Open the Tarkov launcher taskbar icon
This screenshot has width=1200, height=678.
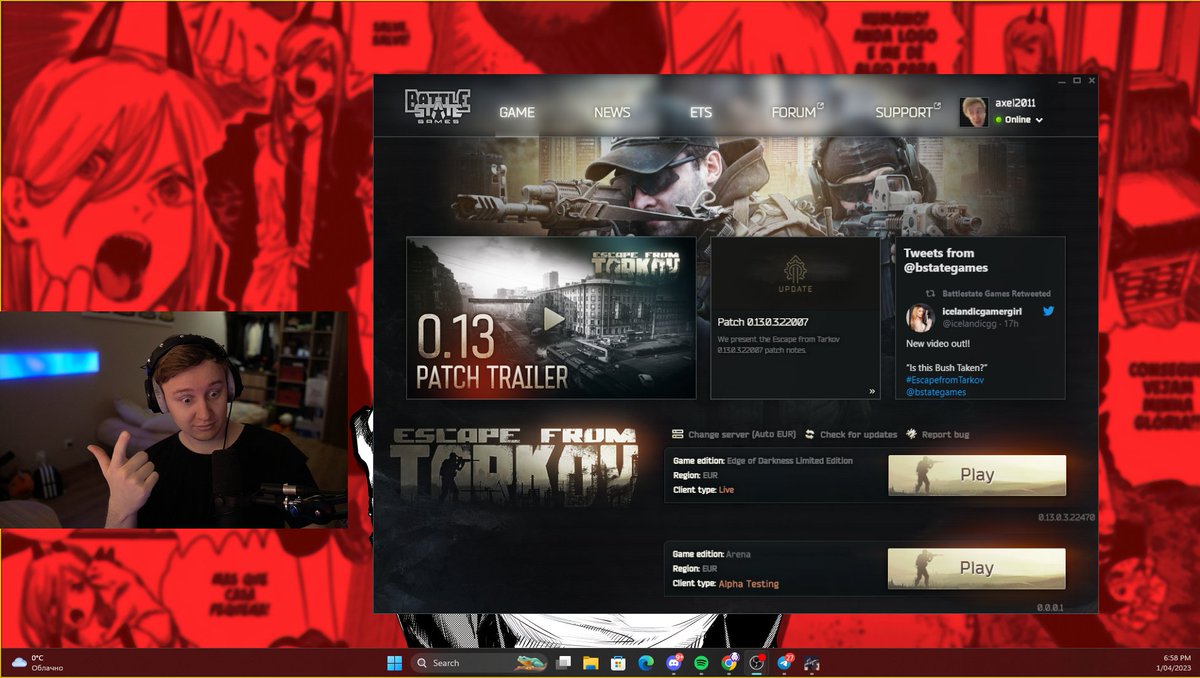tap(812, 662)
